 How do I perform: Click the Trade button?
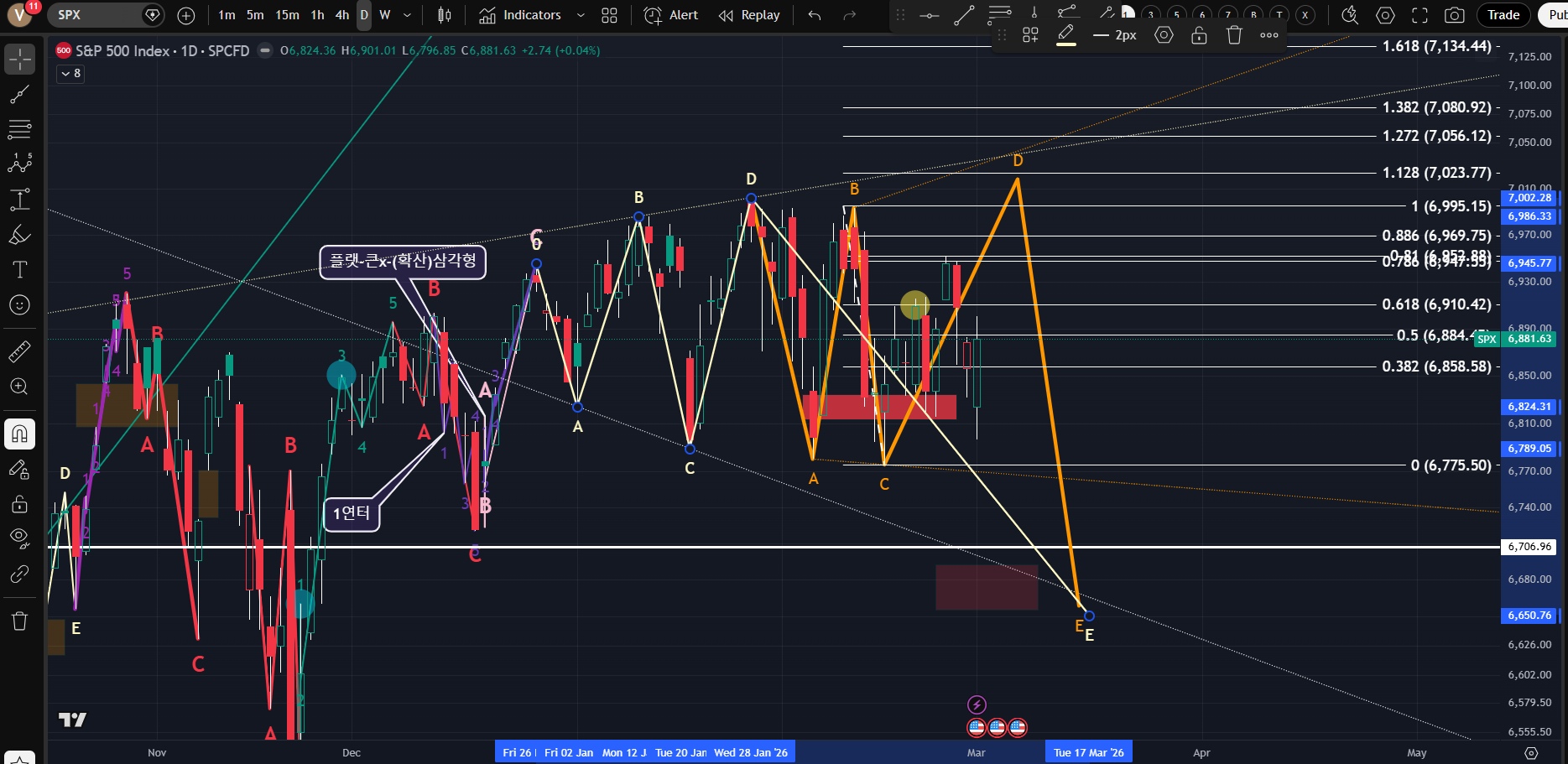click(1503, 15)
